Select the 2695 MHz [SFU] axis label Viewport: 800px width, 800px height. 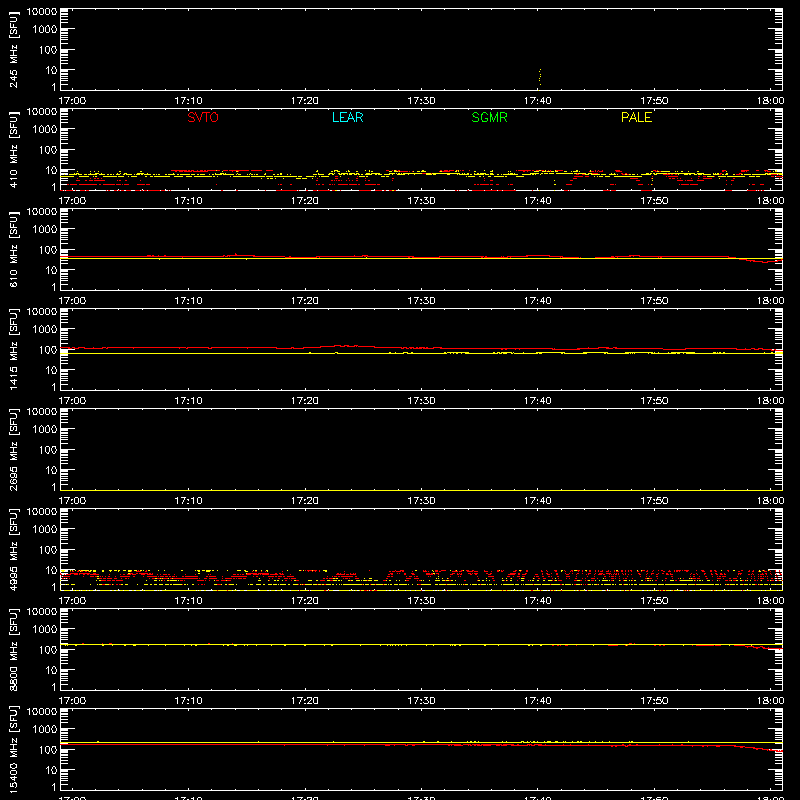click(13, 449)
